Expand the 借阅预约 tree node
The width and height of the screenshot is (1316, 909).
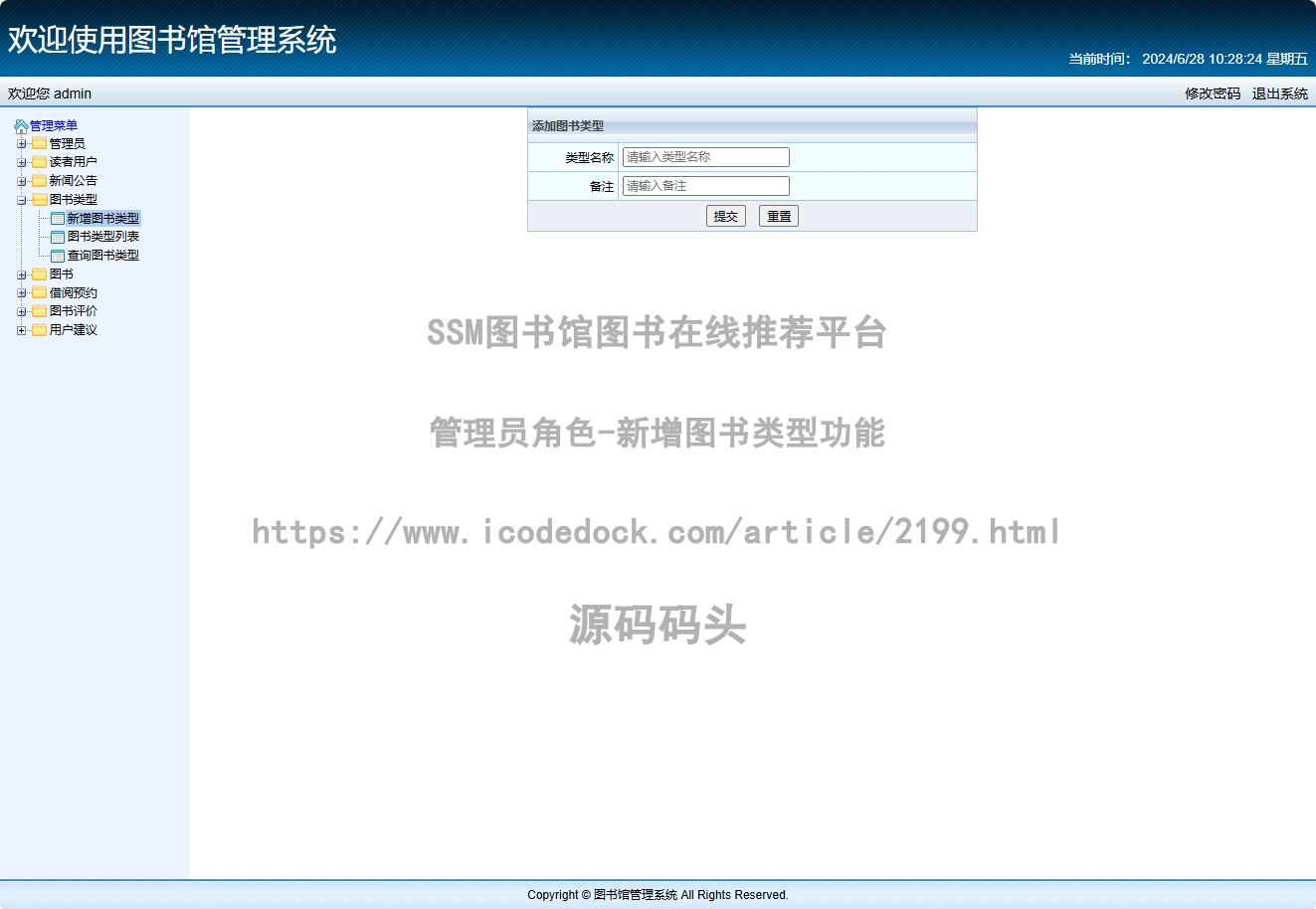pyautogui.click(x=22, y=293)
